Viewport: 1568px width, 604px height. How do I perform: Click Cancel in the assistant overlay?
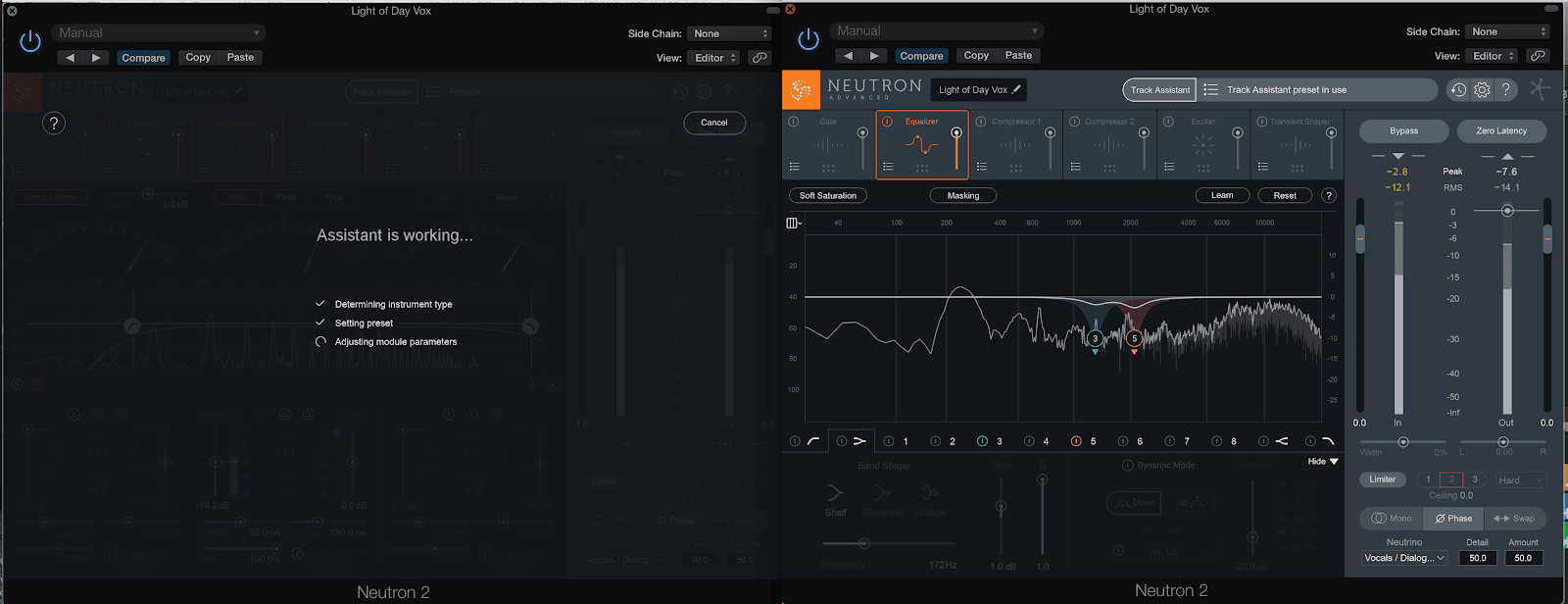coord(714,123)
